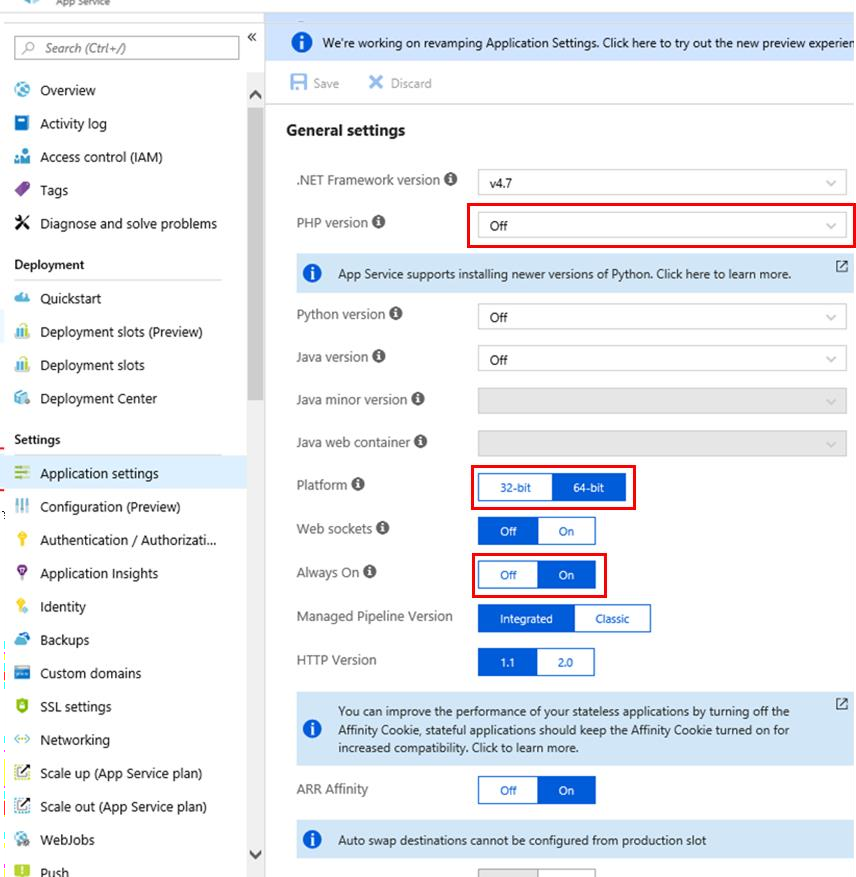Open the PHP version dropdown
The height and width of the screenshot is (877, 856).
coord(662,225)
